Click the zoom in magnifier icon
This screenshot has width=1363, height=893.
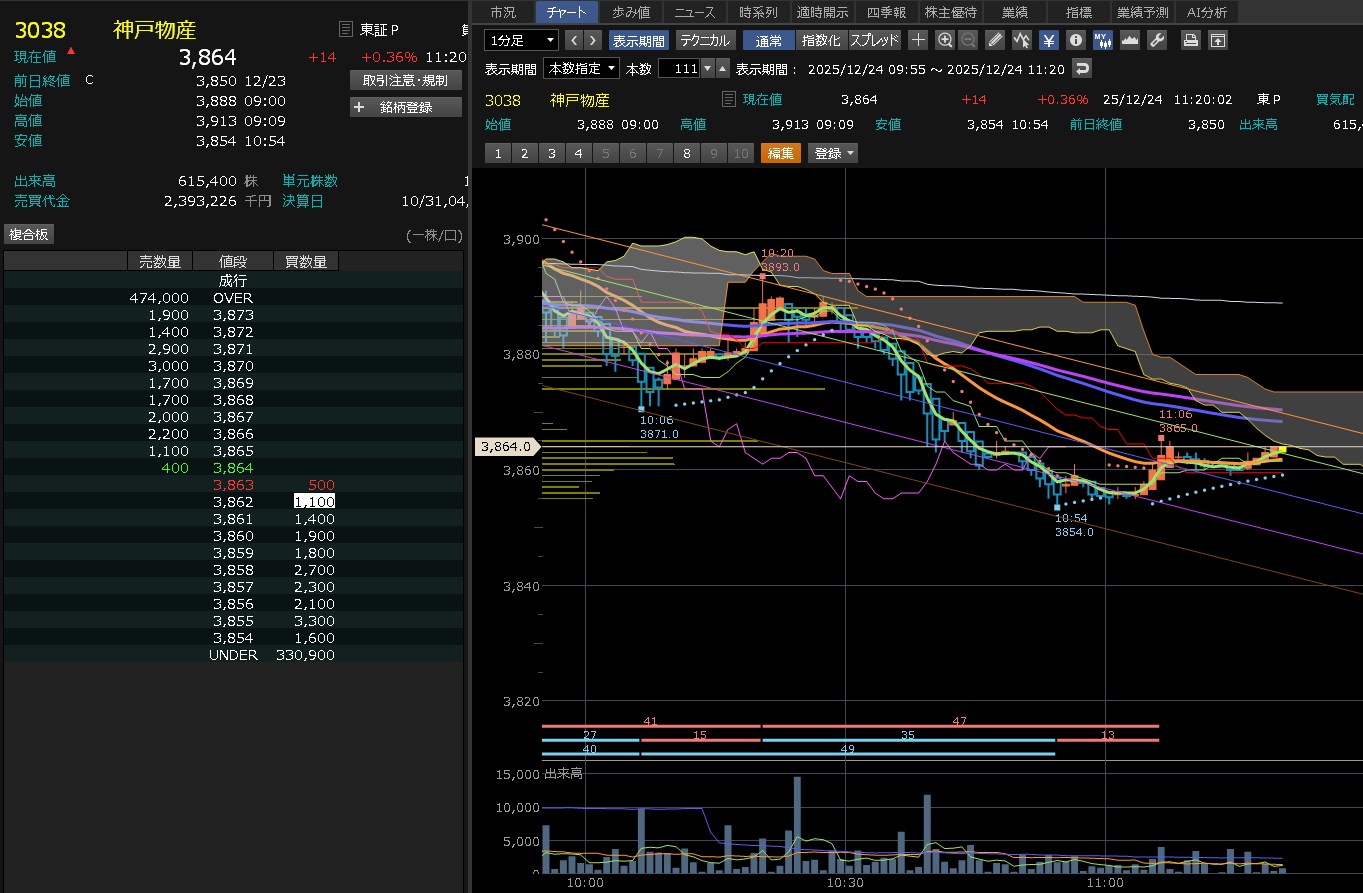pos(945,40)
